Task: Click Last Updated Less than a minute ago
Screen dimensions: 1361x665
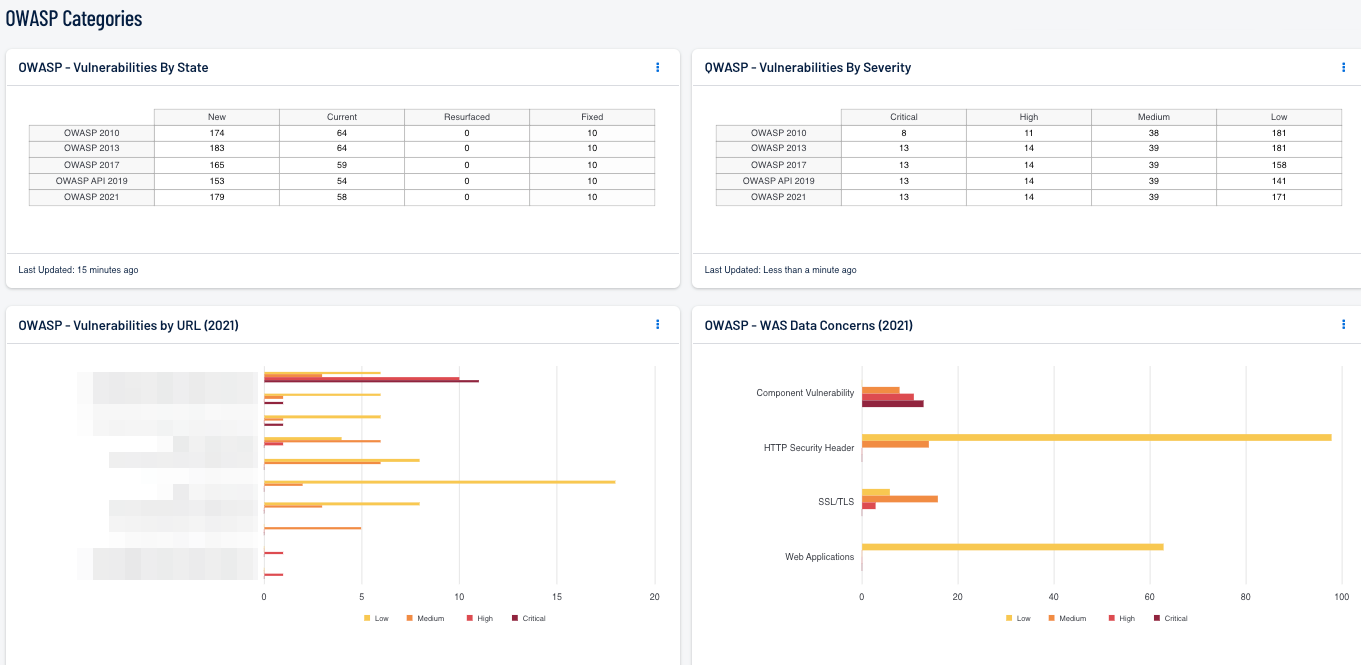Action: pyautogui.click(x=780, y=270)
